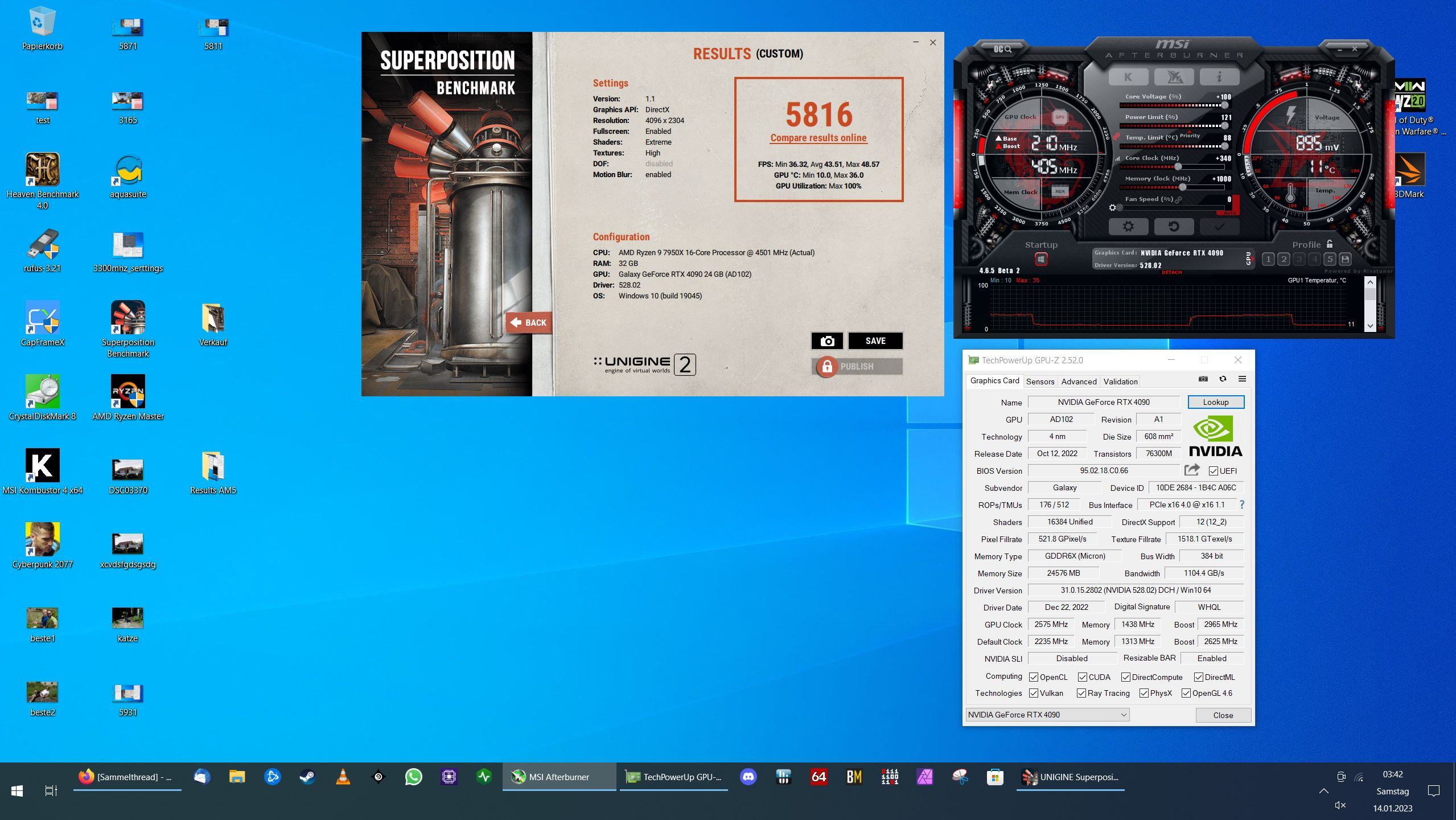Open Afterburner OC Scanner button
1456x820 pixels.
1174,76
